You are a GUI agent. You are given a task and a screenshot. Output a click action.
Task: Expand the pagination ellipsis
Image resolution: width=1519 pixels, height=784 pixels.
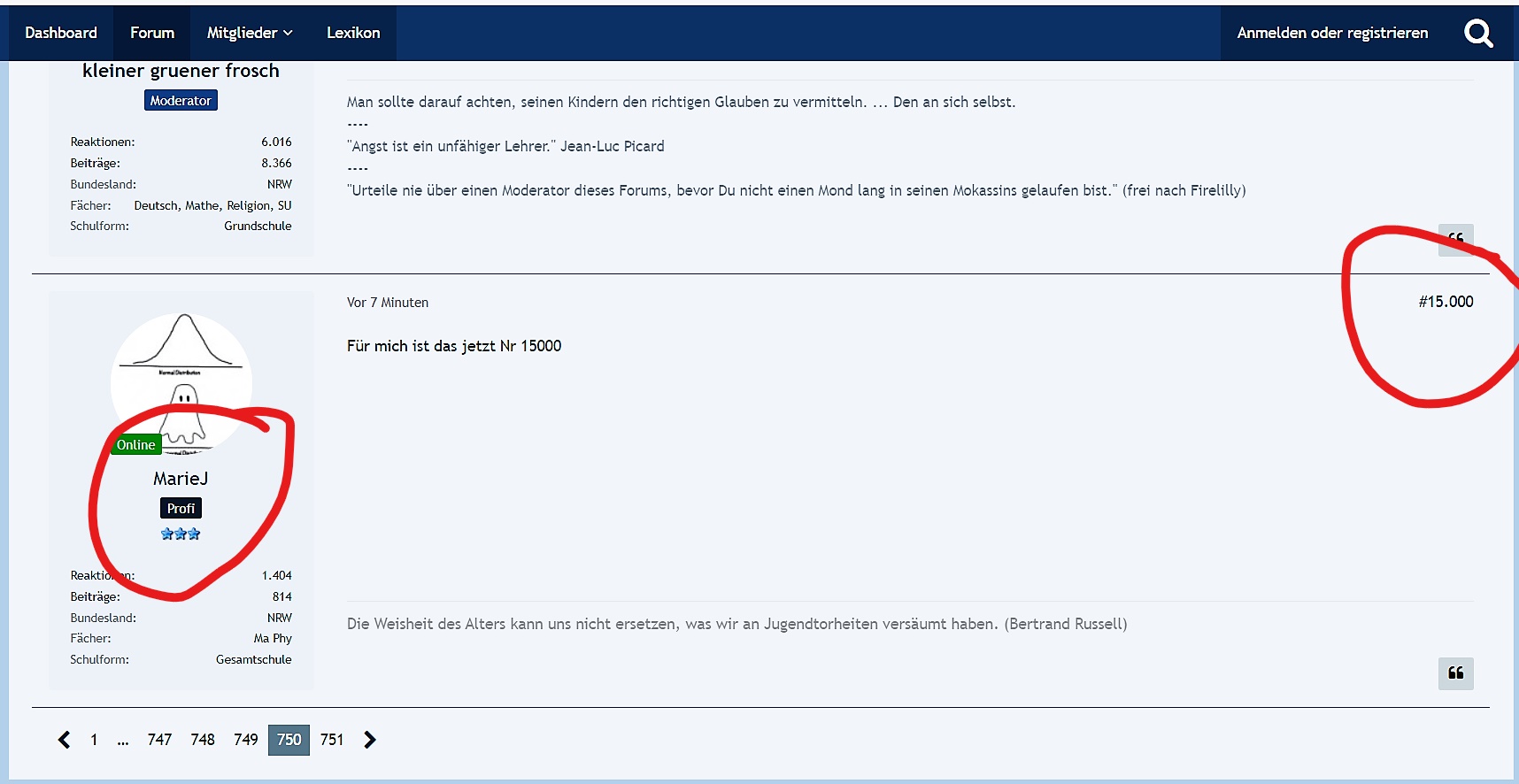(123, 740)
